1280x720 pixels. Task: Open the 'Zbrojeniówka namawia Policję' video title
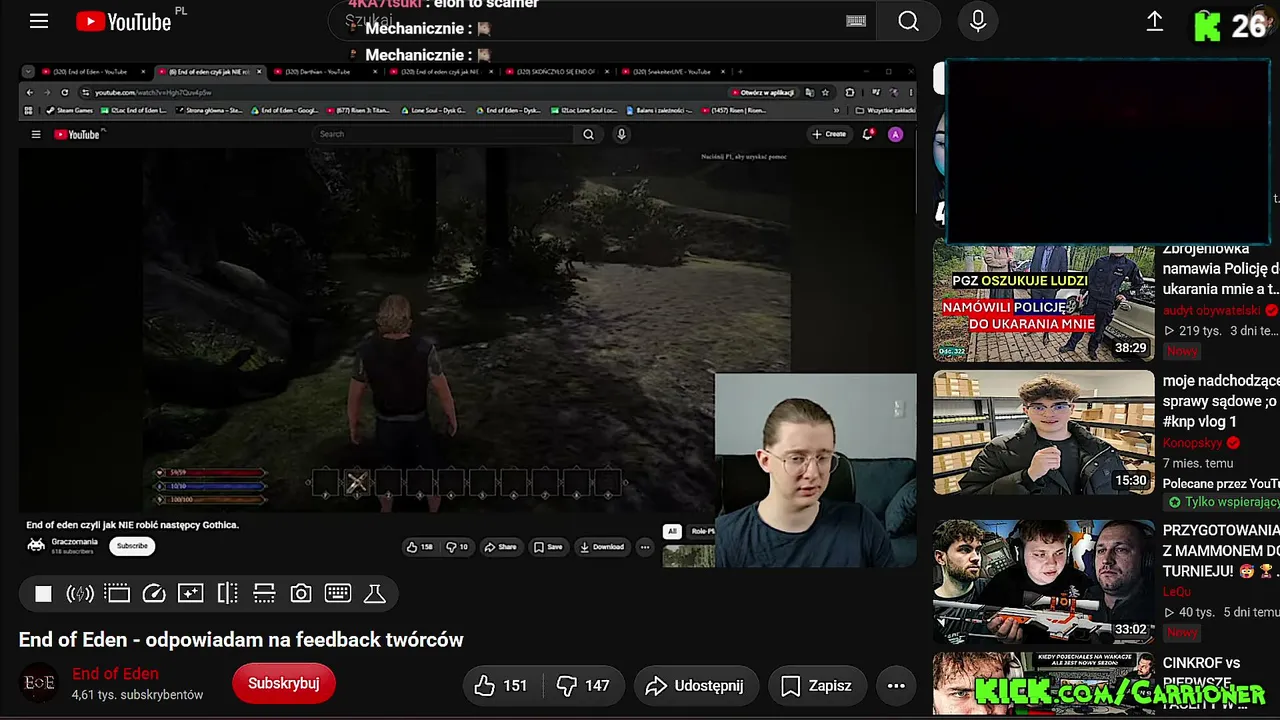(1221, 269)
